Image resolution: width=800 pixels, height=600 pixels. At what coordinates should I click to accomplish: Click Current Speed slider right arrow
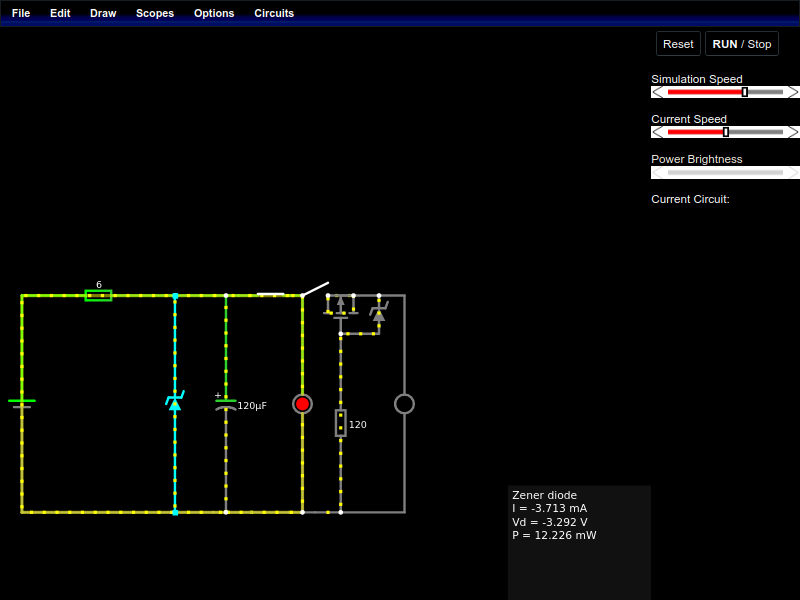pyautogui.click(x=793, y=132)
